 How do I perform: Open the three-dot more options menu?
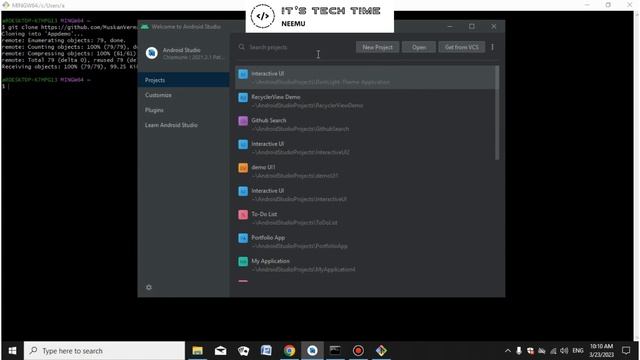(493, 47)
